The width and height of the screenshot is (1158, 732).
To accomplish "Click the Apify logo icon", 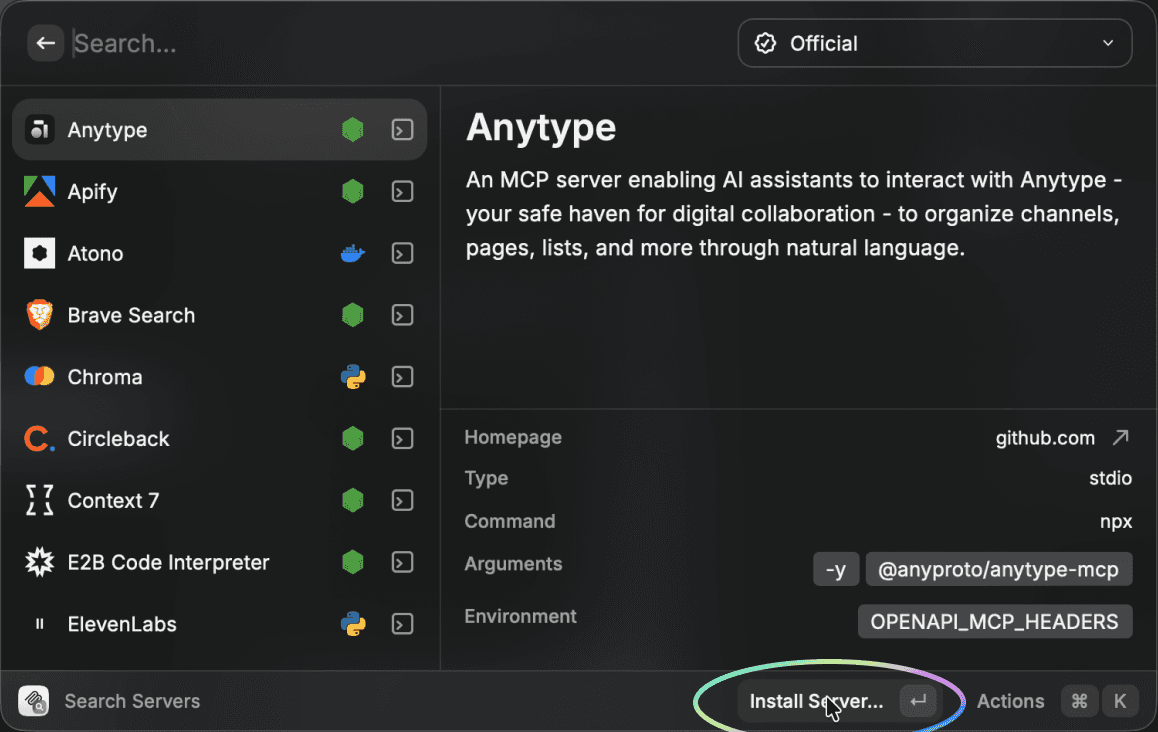I will click(40, 192).
